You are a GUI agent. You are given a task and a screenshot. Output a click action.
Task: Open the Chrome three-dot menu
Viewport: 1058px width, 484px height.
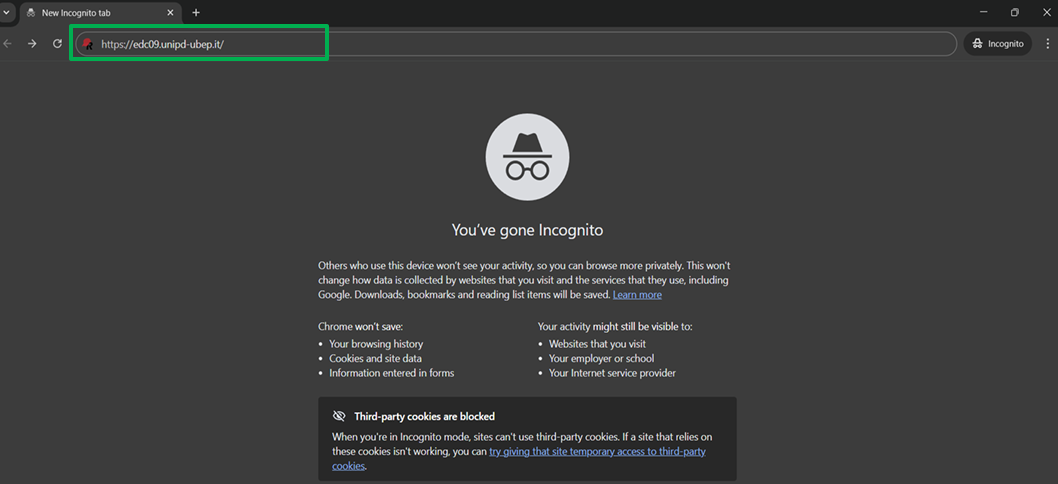pyautogui.click(x=1047, y=44)
